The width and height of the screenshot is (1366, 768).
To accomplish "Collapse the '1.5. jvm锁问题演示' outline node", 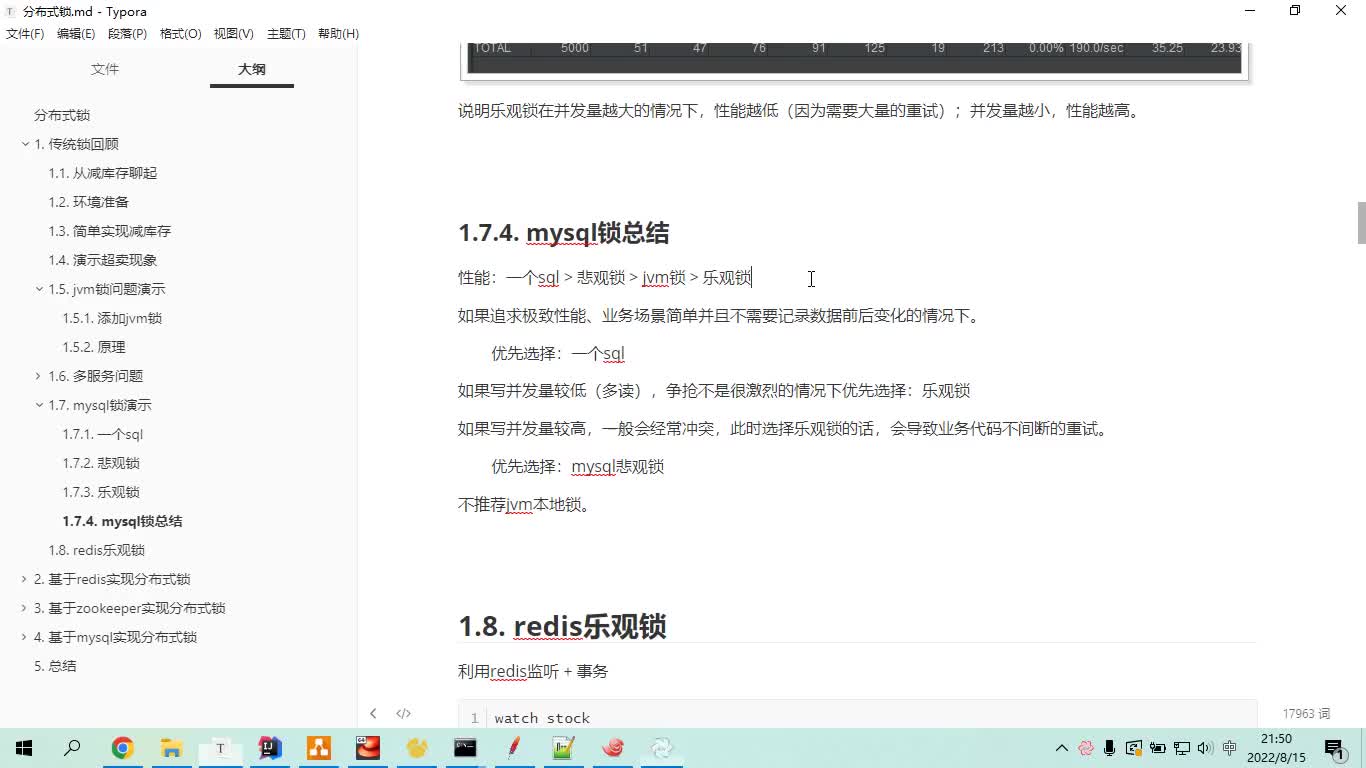I will tap(38, 289).
